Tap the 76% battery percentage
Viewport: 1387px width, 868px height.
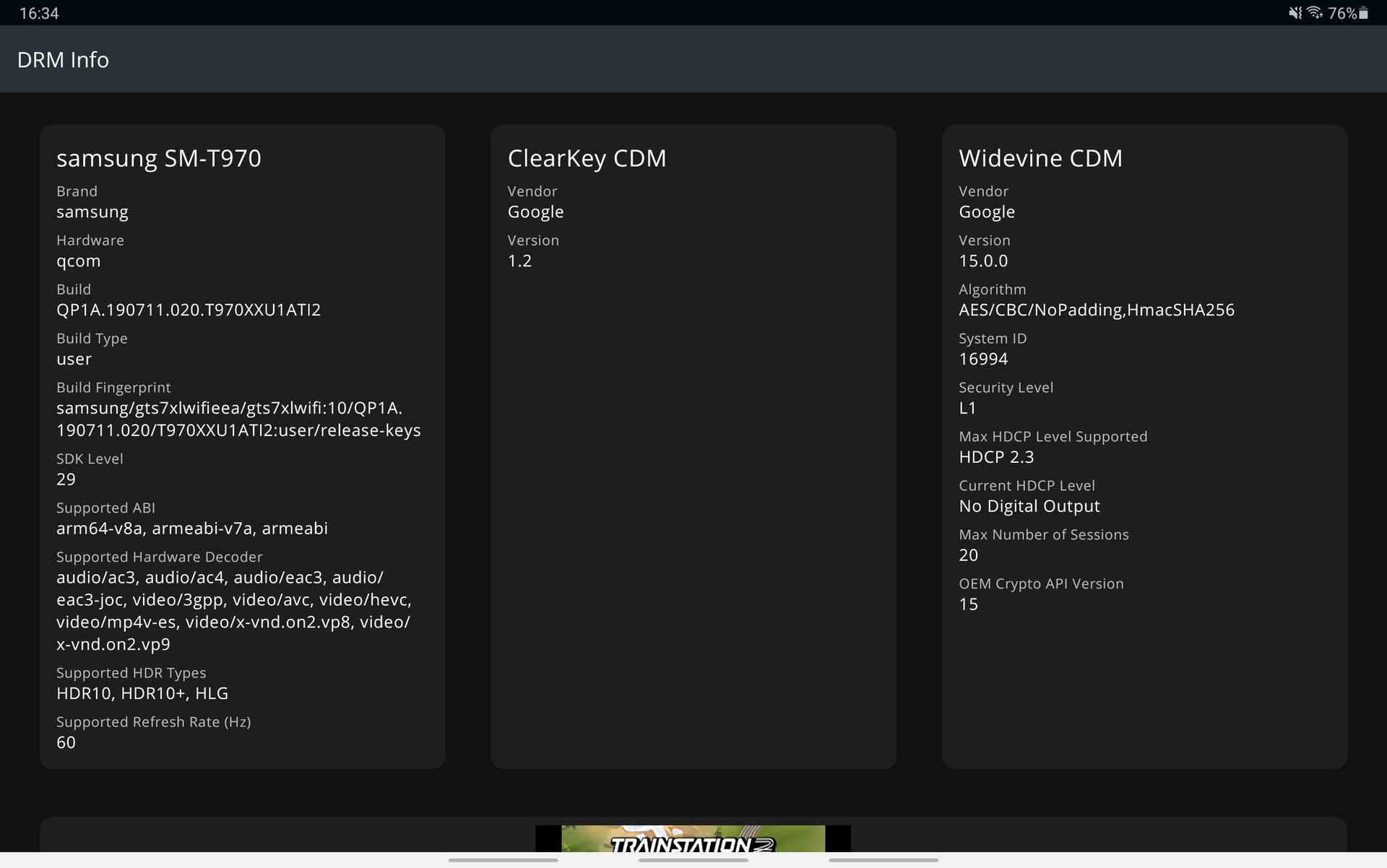(1342, 13)
